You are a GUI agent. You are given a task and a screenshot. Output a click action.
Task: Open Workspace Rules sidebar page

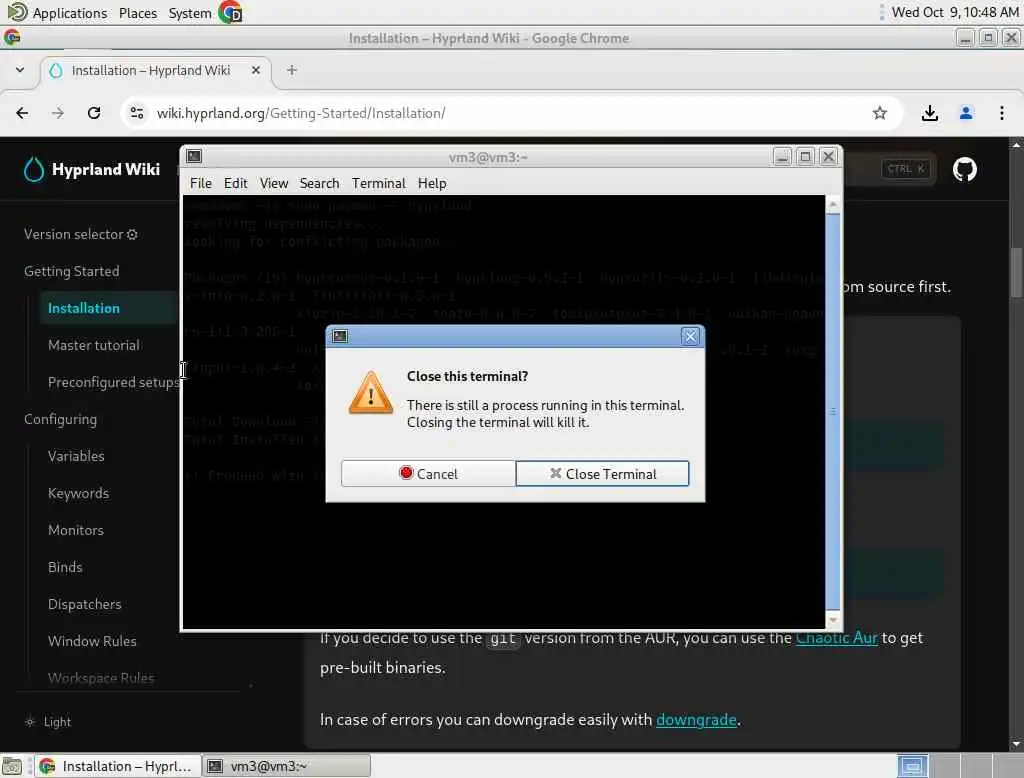tap(101, 678)
